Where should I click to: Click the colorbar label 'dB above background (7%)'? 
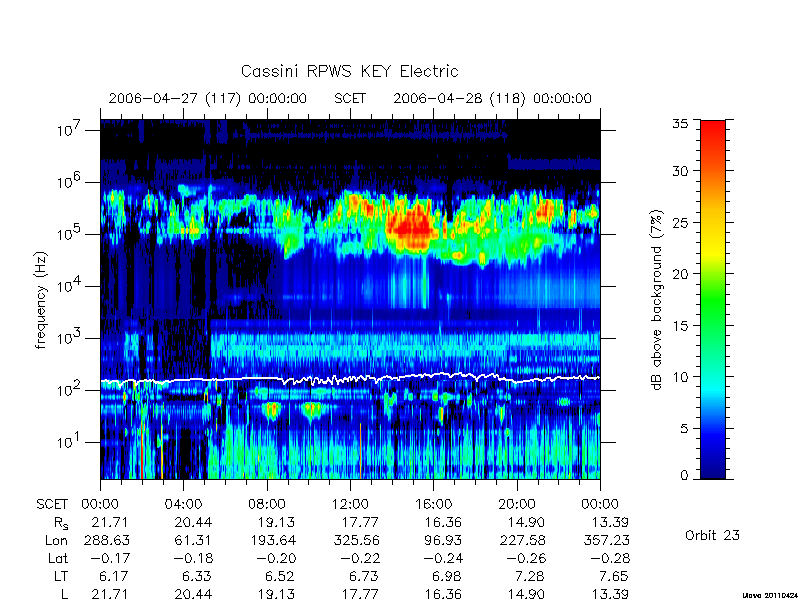coord(657,300)
